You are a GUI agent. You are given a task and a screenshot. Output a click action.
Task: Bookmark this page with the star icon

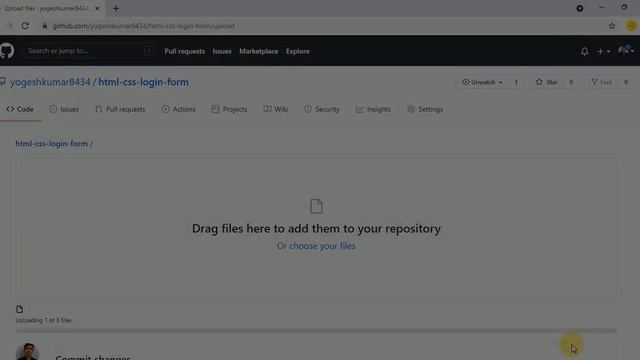click(612, 26)
